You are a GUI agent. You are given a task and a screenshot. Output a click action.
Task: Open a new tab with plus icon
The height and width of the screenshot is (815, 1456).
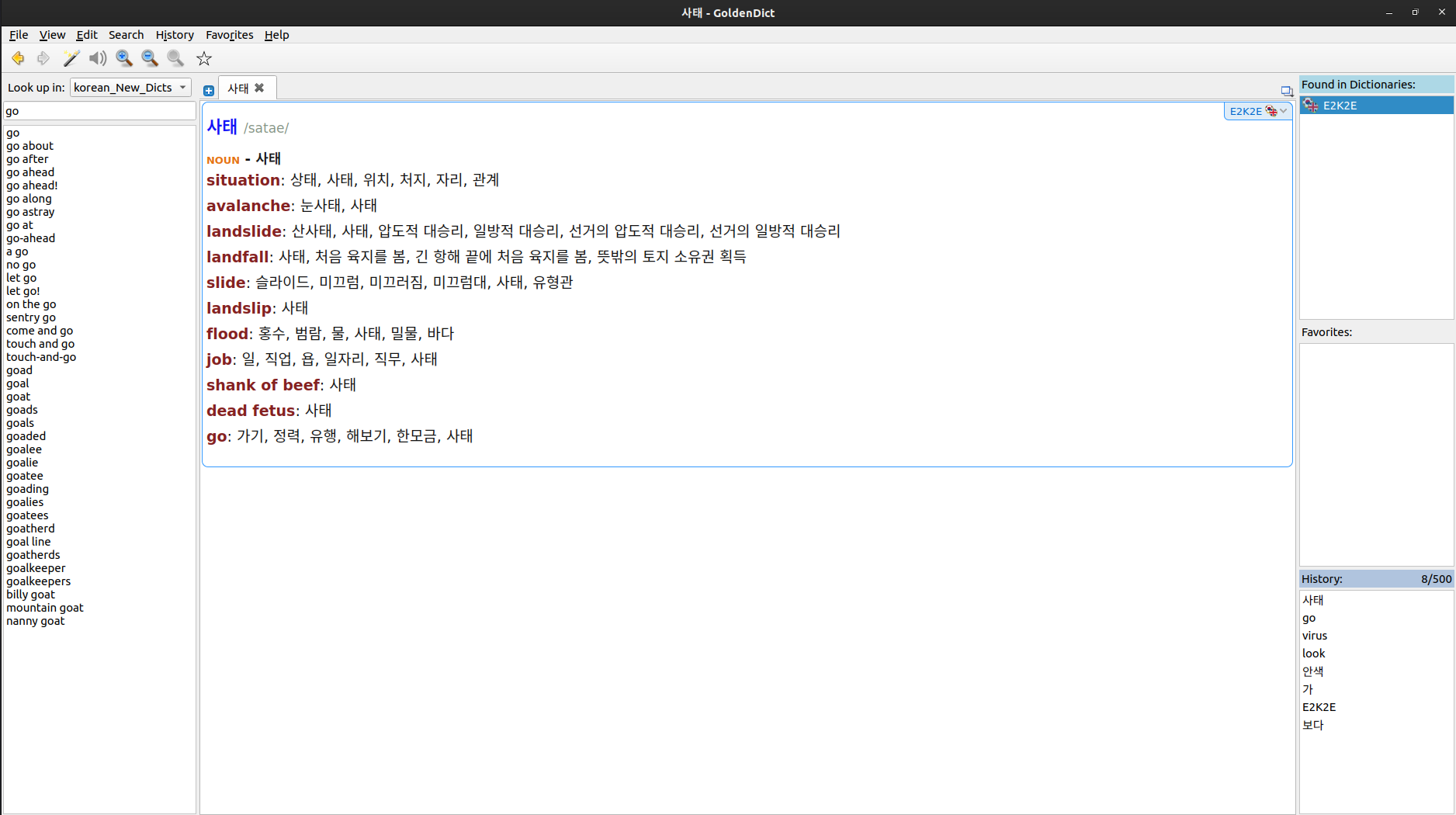(209, 90)
